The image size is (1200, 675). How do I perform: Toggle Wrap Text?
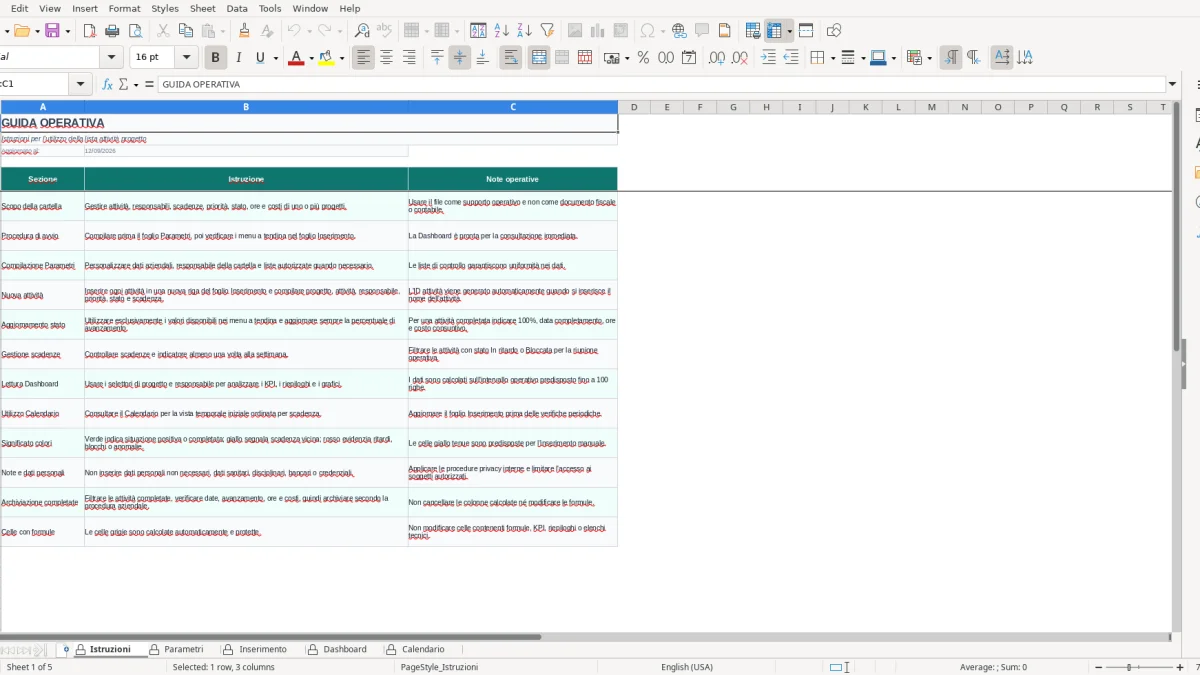point(510,58)
